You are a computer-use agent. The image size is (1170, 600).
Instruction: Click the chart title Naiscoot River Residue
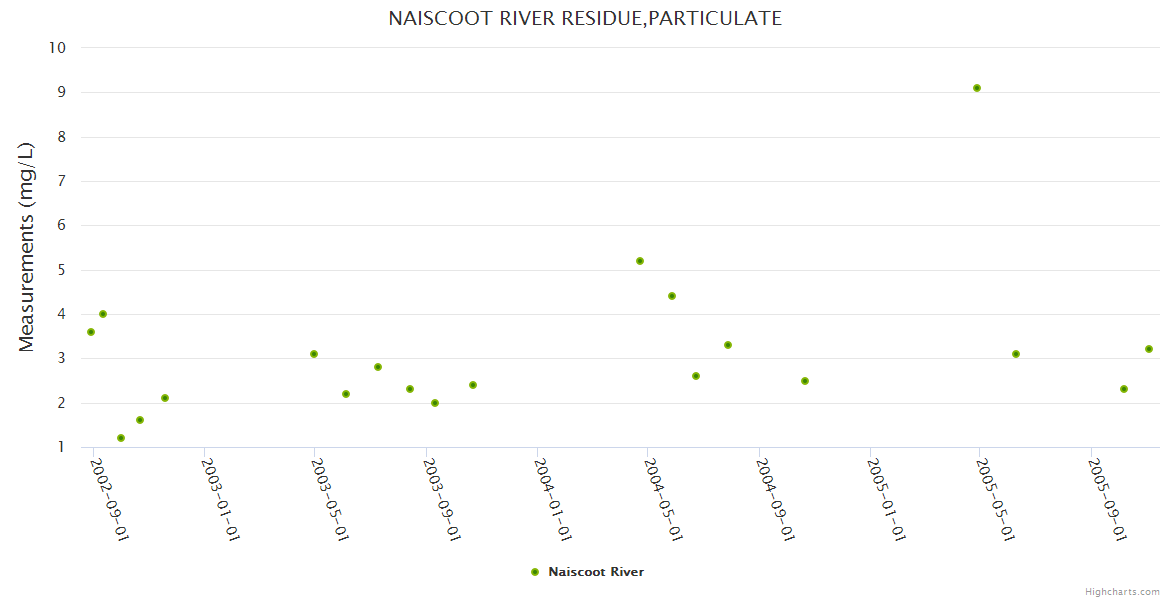point(585,18)
